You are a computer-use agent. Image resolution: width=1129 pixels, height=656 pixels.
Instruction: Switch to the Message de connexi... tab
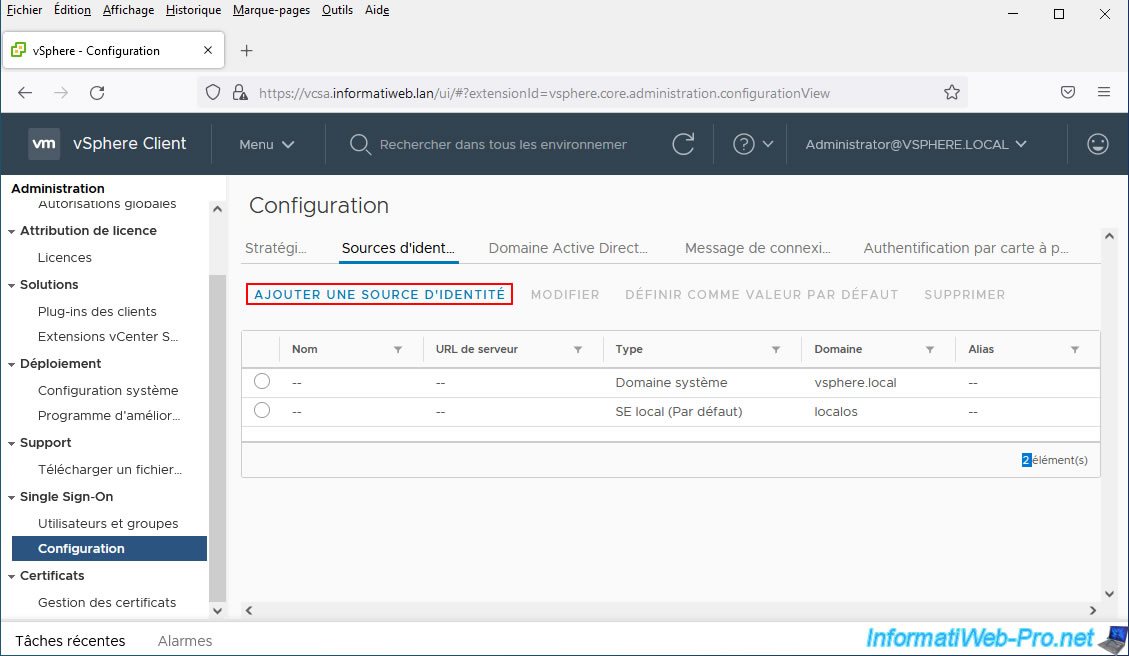point(757,248)
